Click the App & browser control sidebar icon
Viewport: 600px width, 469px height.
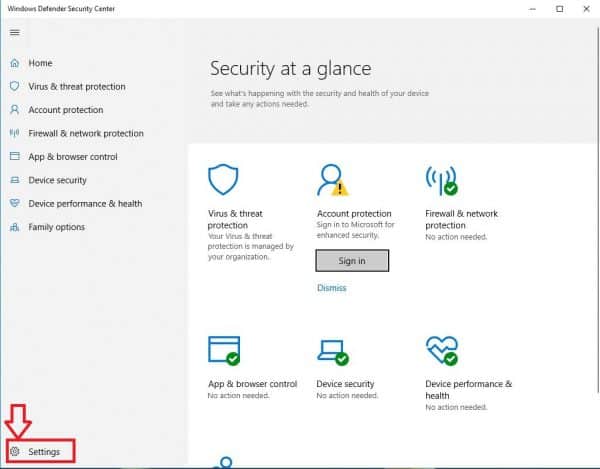(14, 157)
